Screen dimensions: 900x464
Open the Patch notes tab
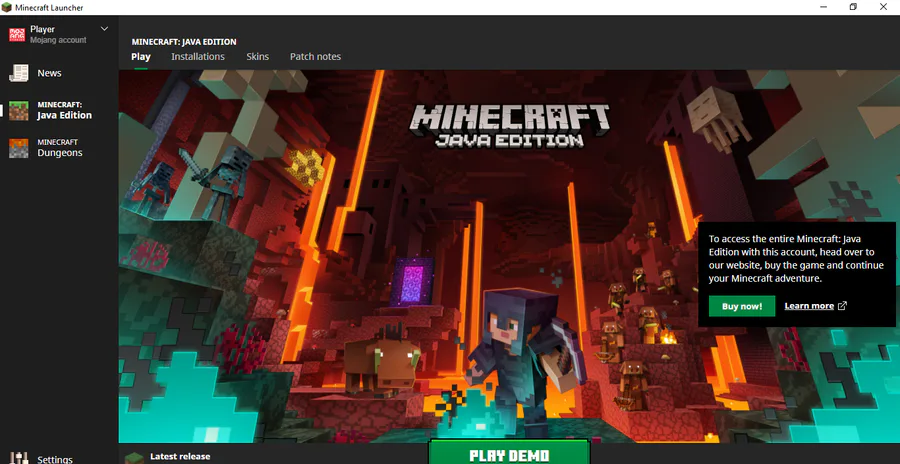[x=315, y=57]
